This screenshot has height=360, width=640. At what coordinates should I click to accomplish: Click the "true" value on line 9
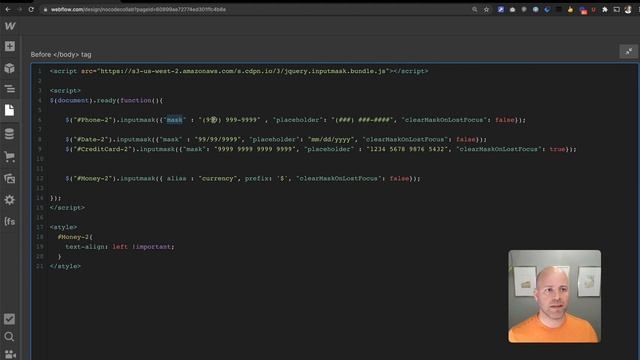[557, 149]
